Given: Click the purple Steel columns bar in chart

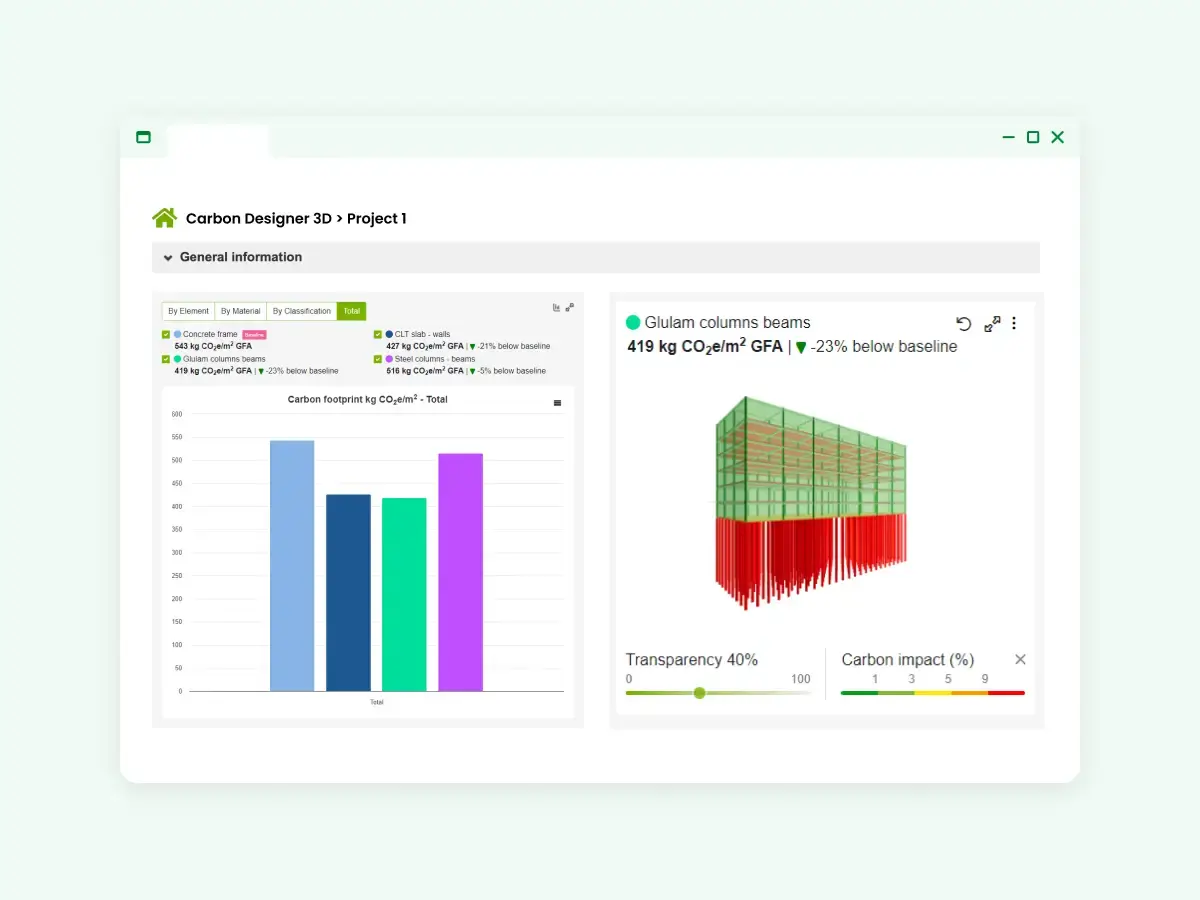Looking at the screenshot, I should click(x=460, y=571).
